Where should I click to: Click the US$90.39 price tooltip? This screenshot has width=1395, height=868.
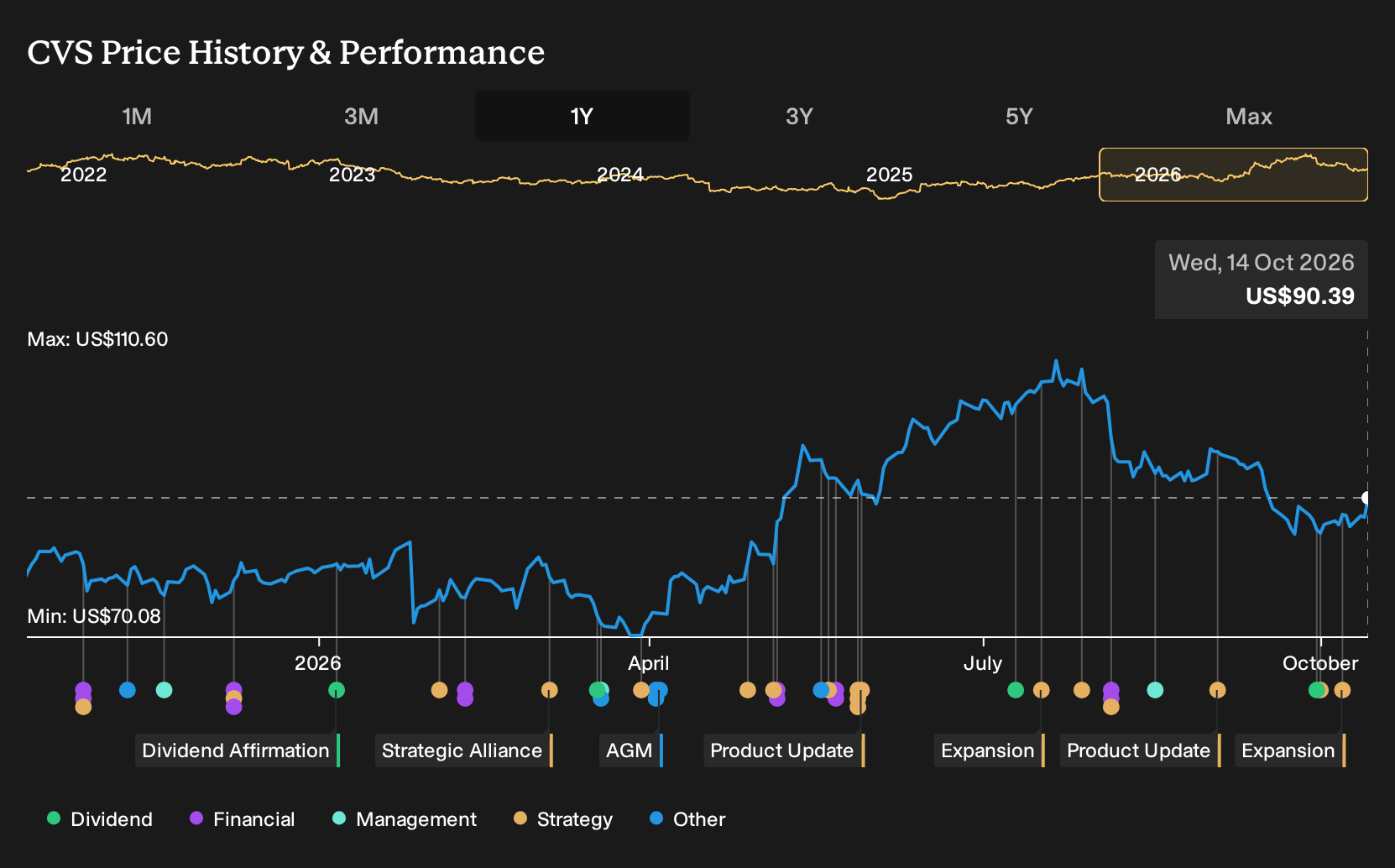[x=1262, y=280]
